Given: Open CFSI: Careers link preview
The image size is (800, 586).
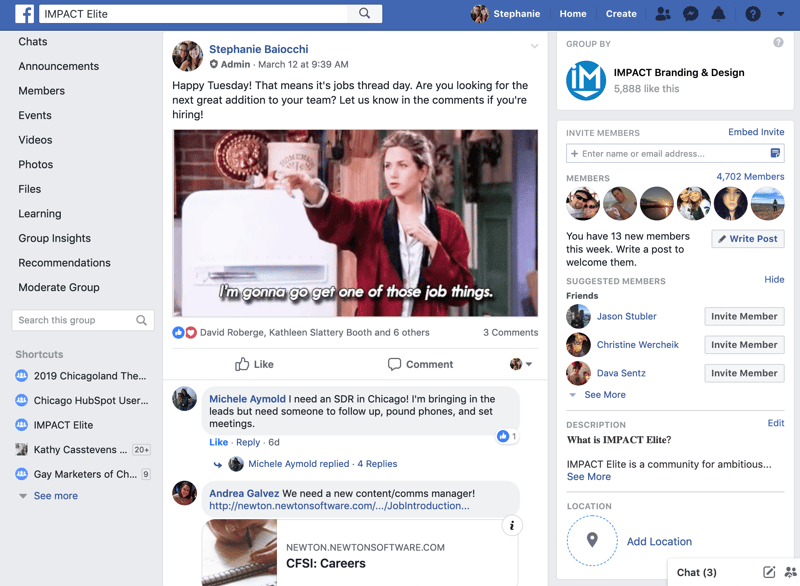Looking at the screenshot, I should pyautogui.click(x=360, y=552).
